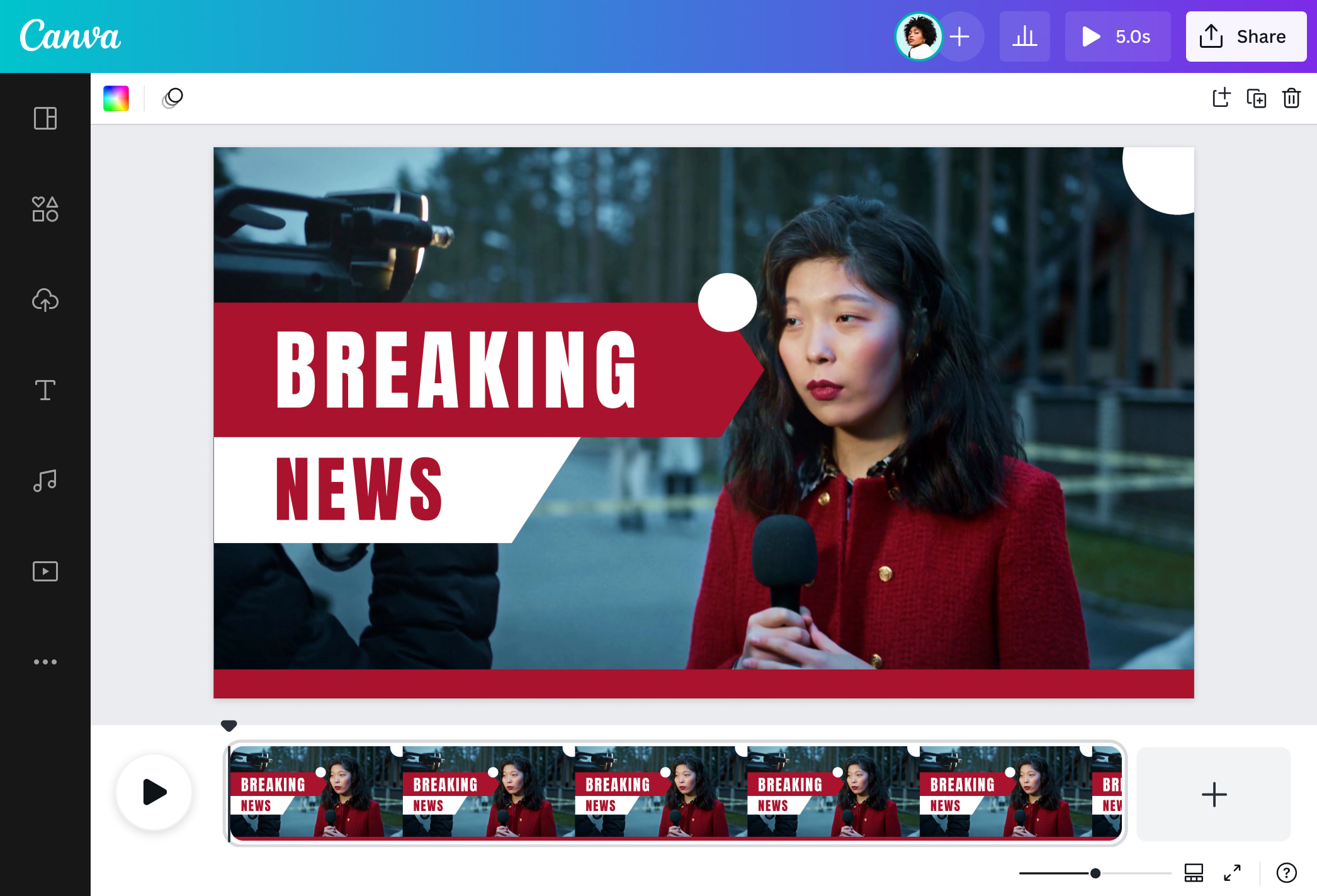
Task: Select the Text tool in the sidebar
Action: pyautogui.click(x=45, y=390)
